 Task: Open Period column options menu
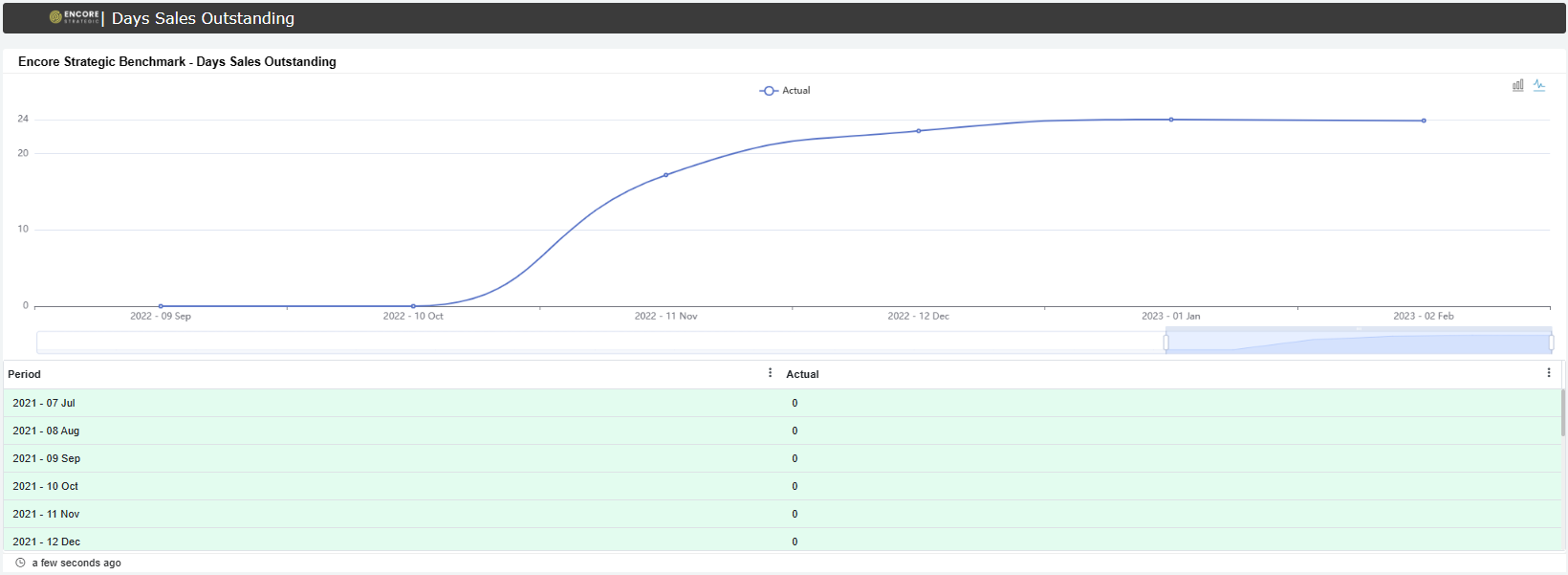pos(770,373)
